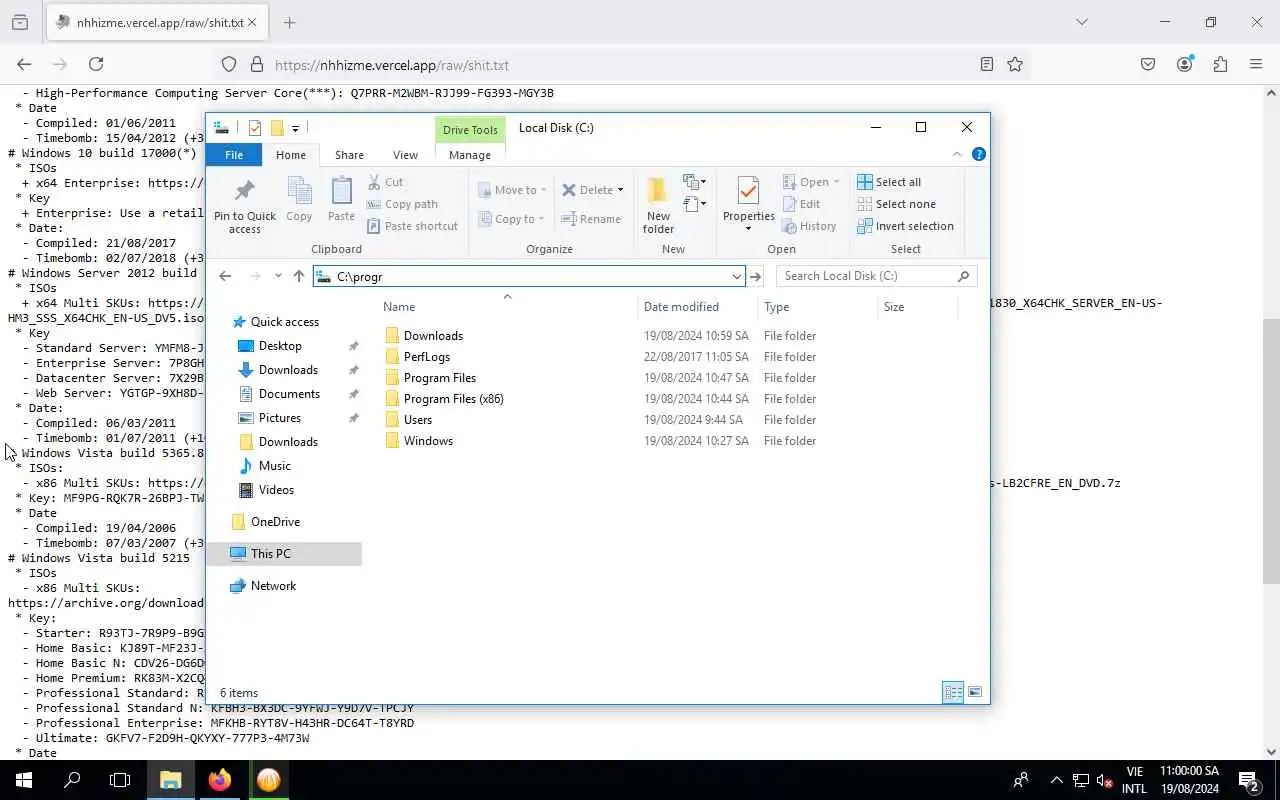Open Firefox Extensions puzzle icon
The height and width of the screenshot is (800, 1280).
coord(1220,64)
